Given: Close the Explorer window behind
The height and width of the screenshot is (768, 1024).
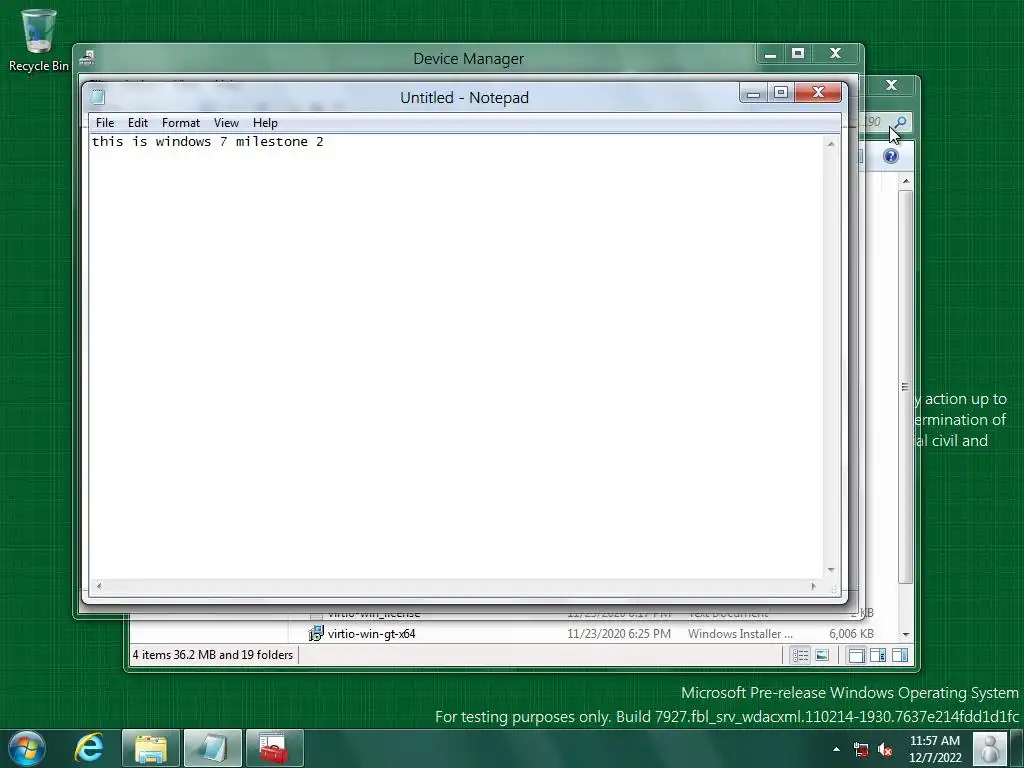Looking at the screenshot, I should click(891, 86).
